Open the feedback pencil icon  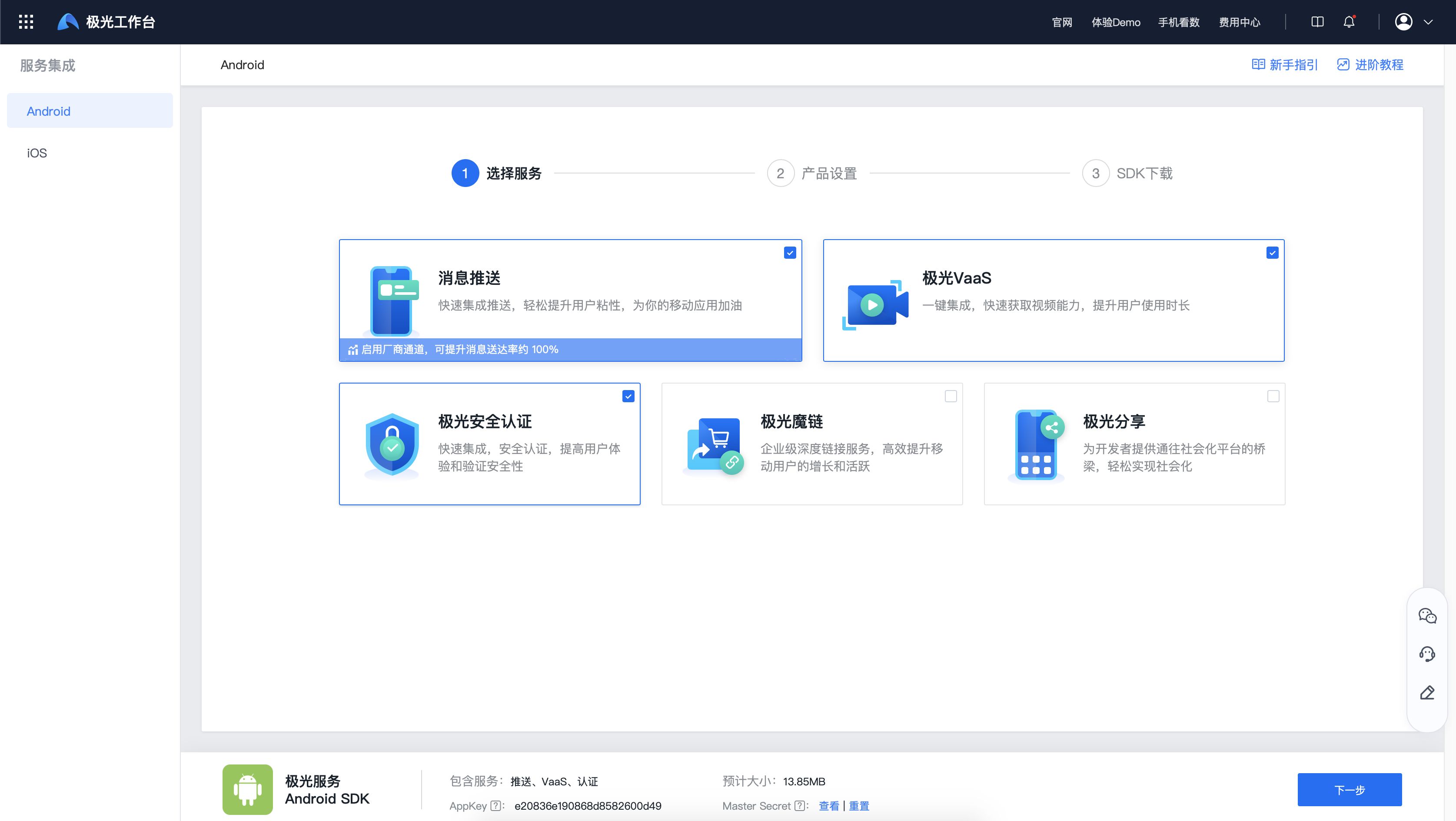click(1427, 693)
